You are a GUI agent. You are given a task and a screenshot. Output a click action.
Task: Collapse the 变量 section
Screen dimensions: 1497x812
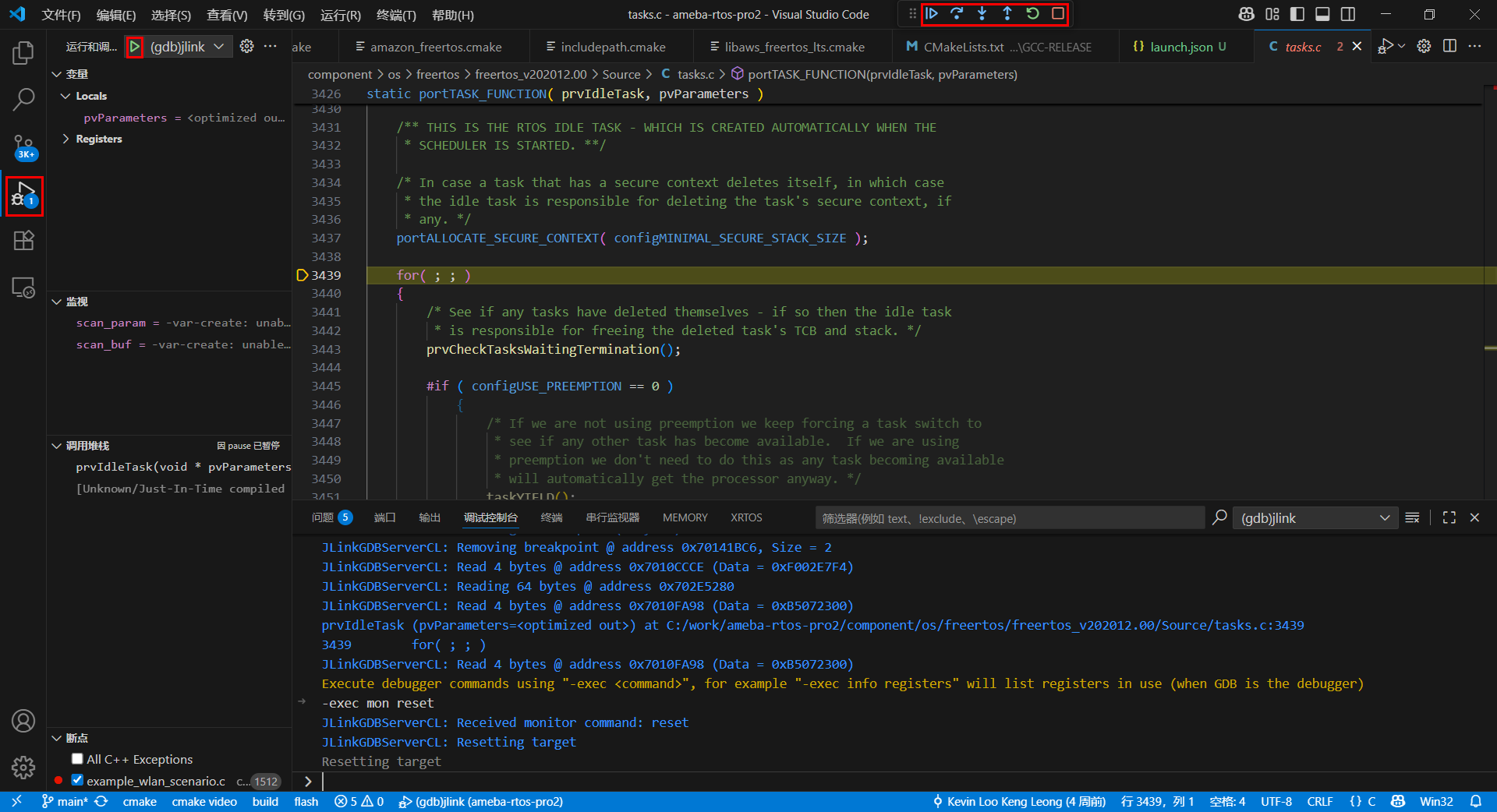point(56,74)
